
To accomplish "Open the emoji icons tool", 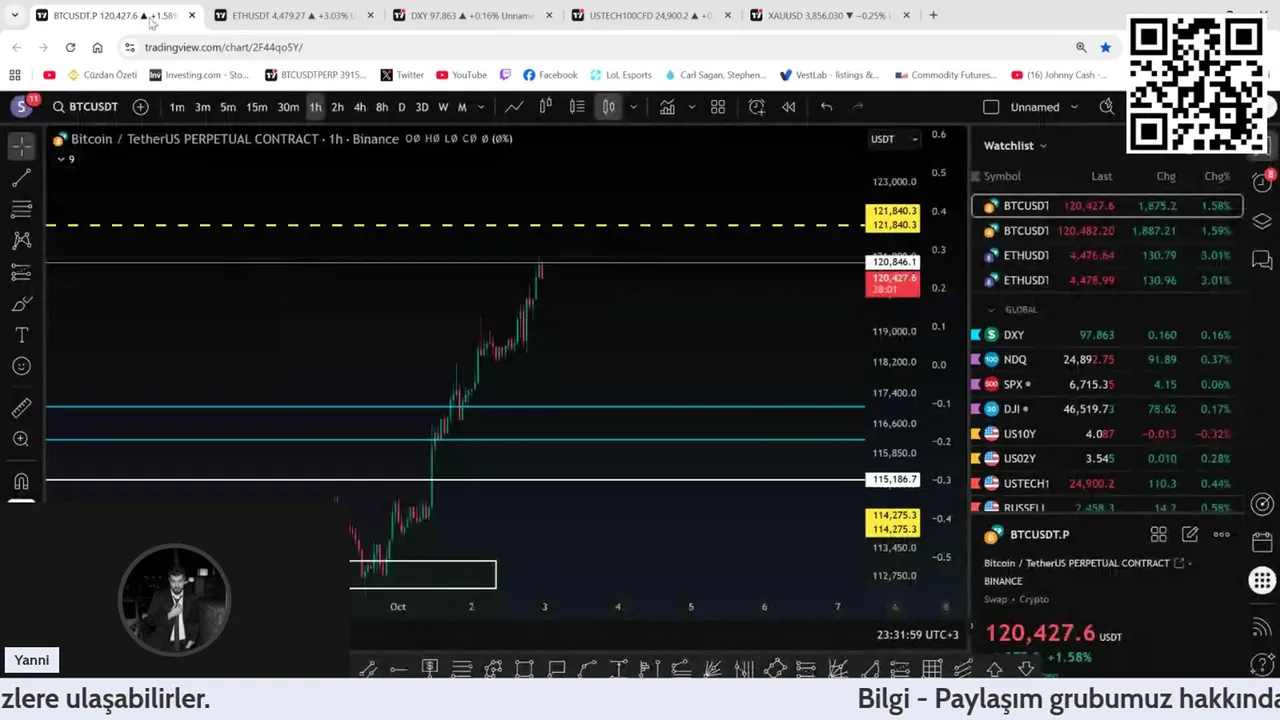I will coord(21,366).
